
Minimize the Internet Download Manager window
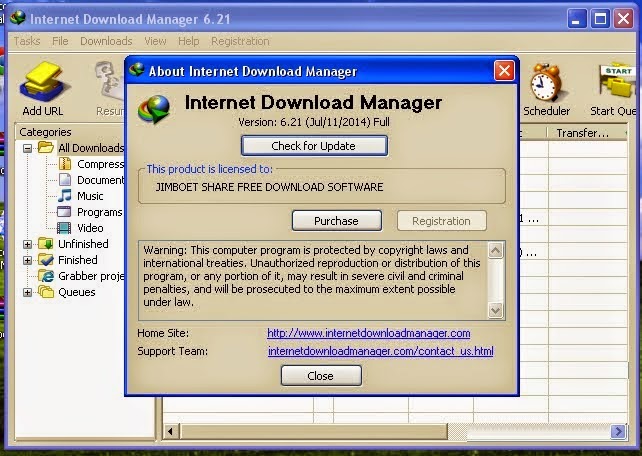pos(577,19)
